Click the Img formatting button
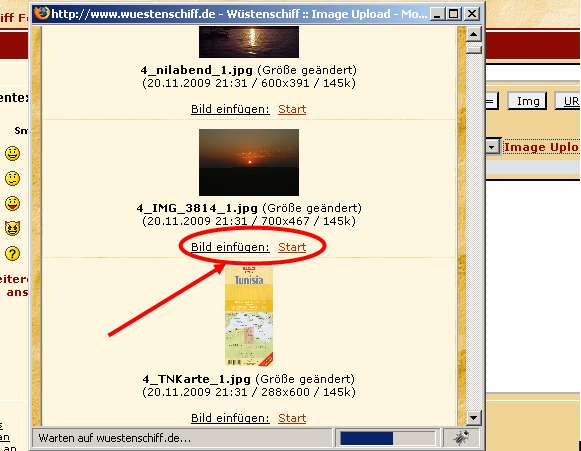 (x=528, y=101)
